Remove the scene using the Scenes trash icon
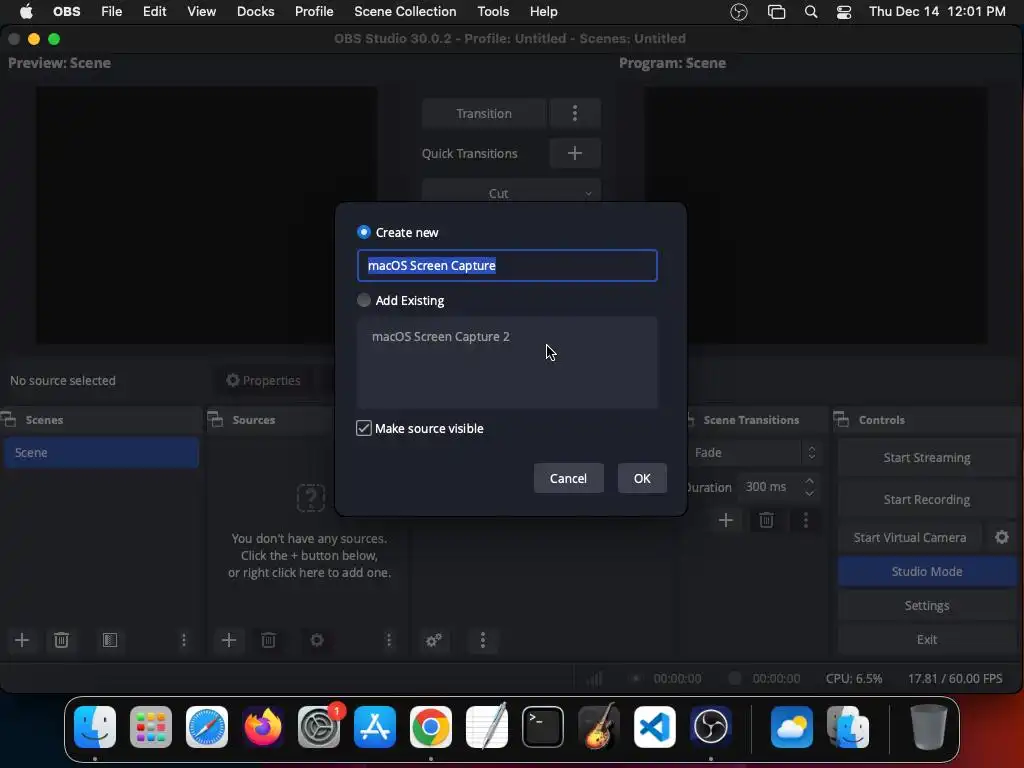The width and height of the screenshot is (1024, 768). click(61, 640)
